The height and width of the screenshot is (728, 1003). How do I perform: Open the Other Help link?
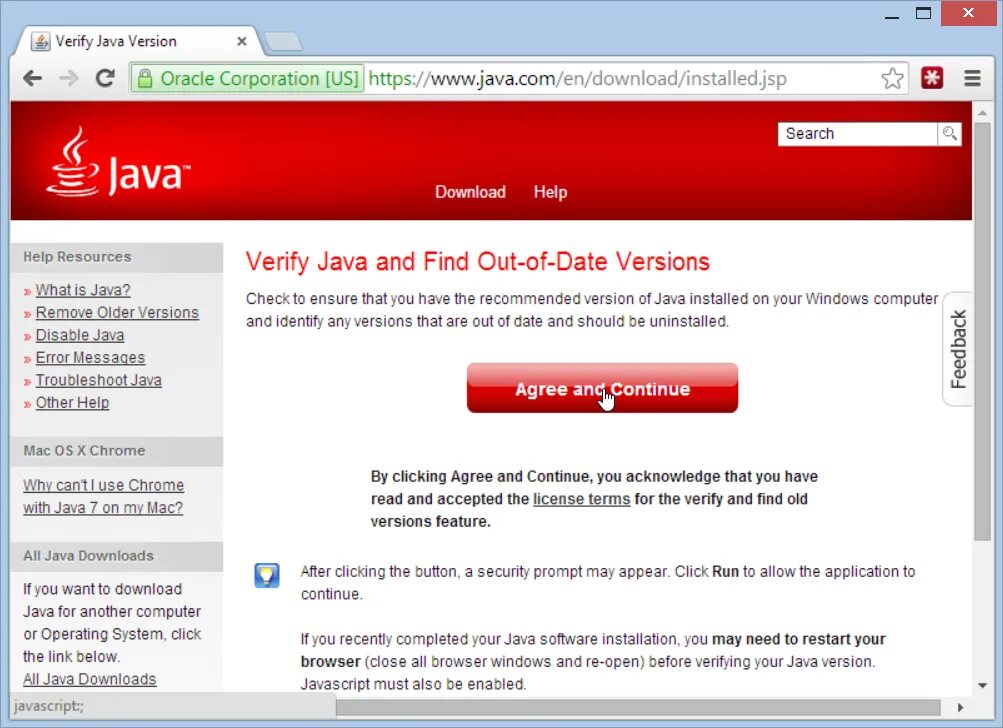coord(72,402)
